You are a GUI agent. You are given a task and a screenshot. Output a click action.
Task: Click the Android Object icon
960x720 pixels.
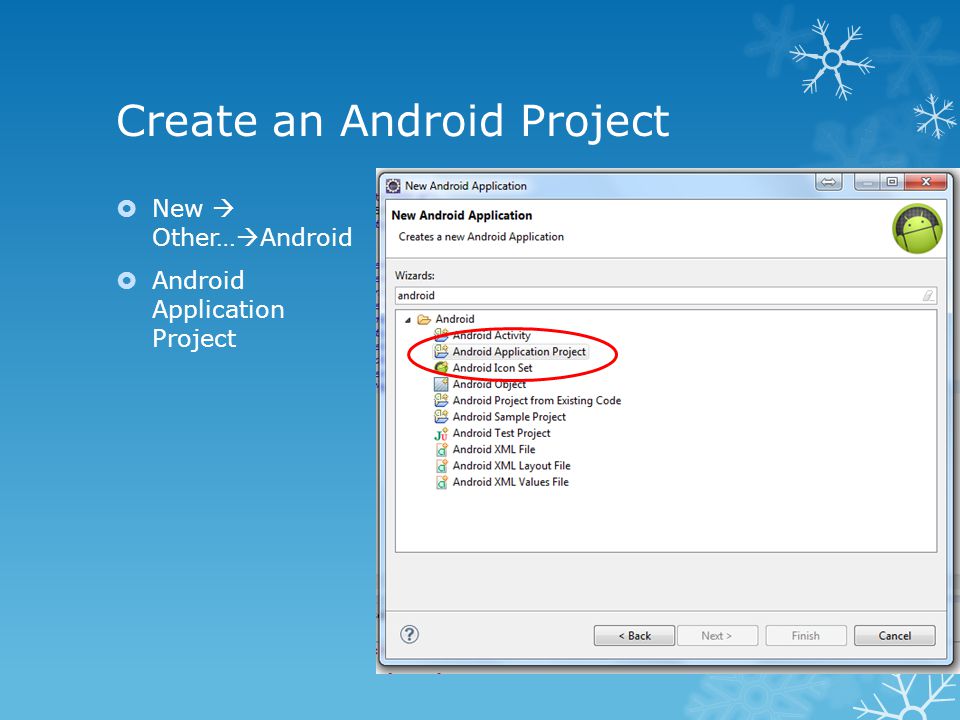(441, 384)
